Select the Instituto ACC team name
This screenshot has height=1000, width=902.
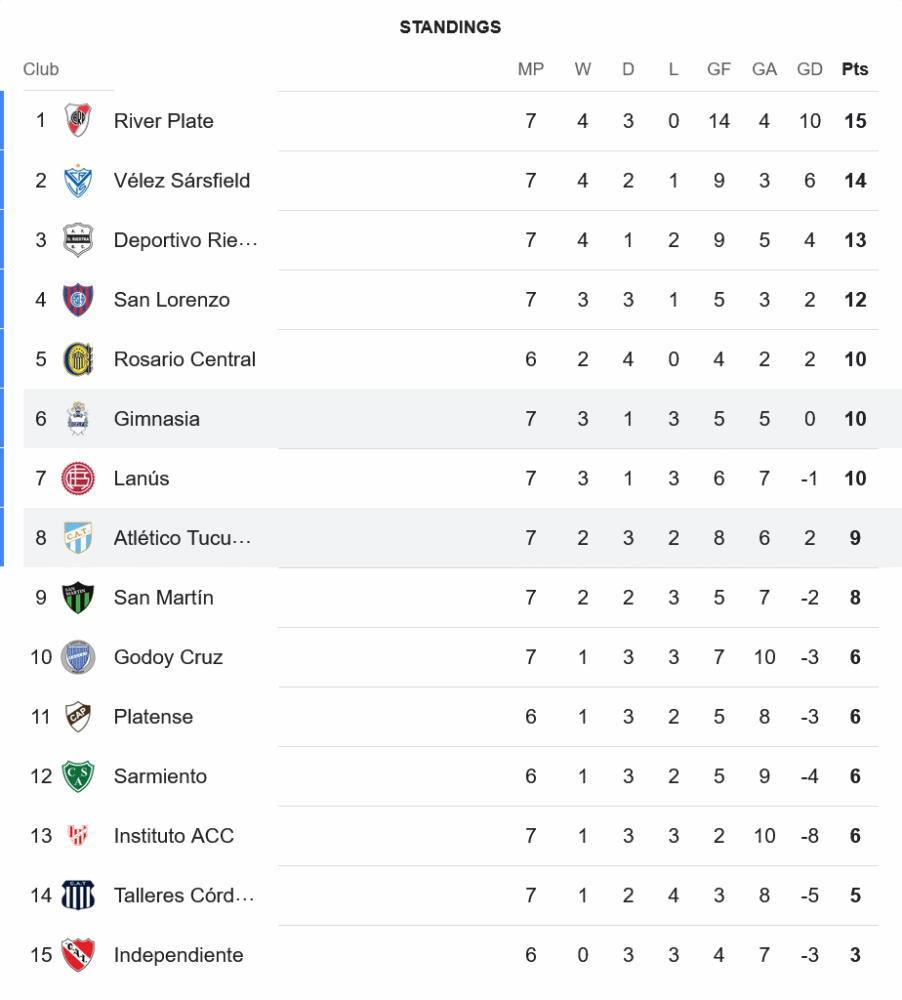[173, 836]
